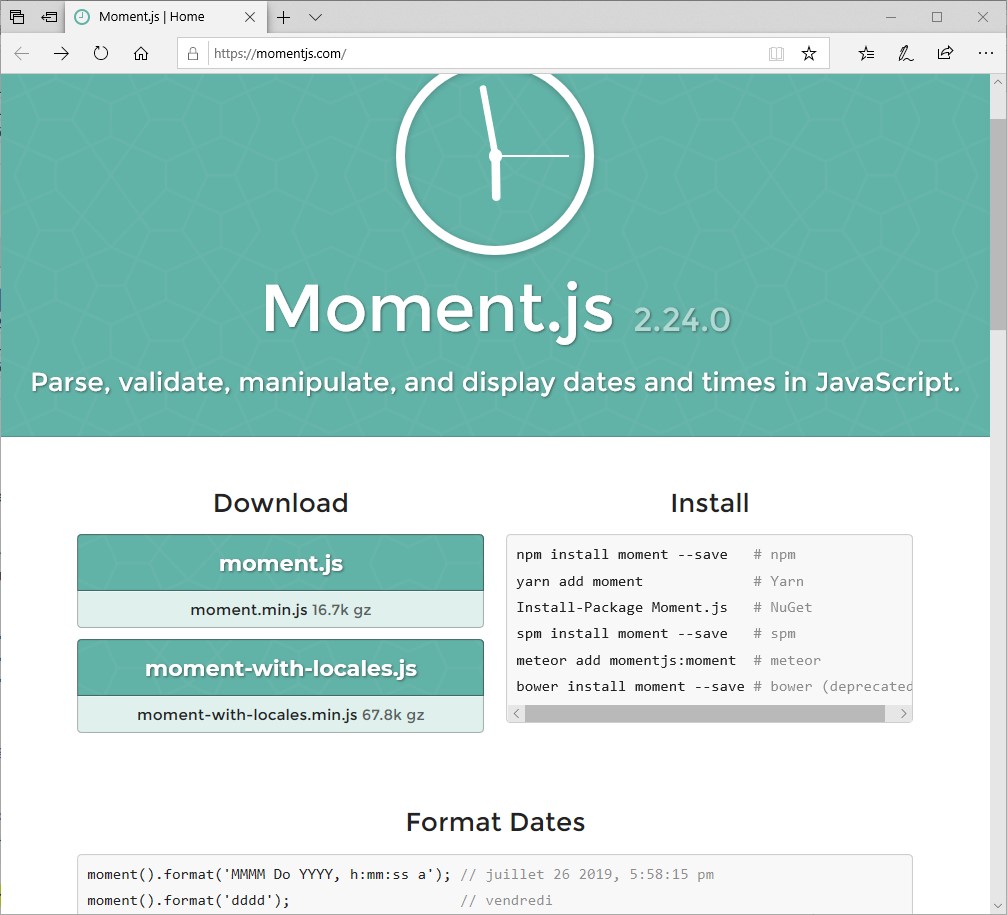Screen dimensions: 1007x915
Task: Click the npm install moment line
Action: 656,555
